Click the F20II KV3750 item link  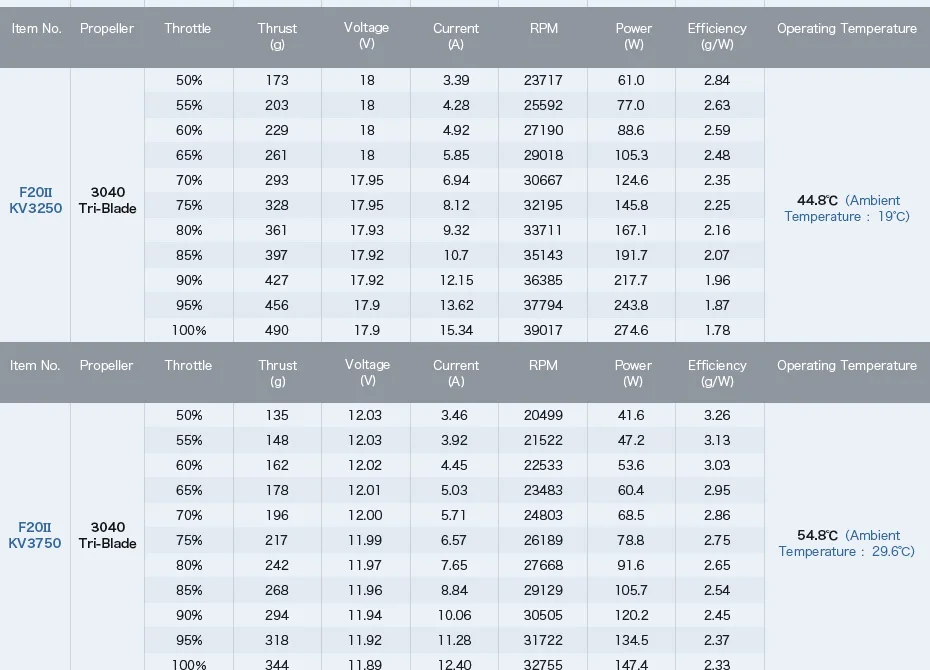(35, 535)
